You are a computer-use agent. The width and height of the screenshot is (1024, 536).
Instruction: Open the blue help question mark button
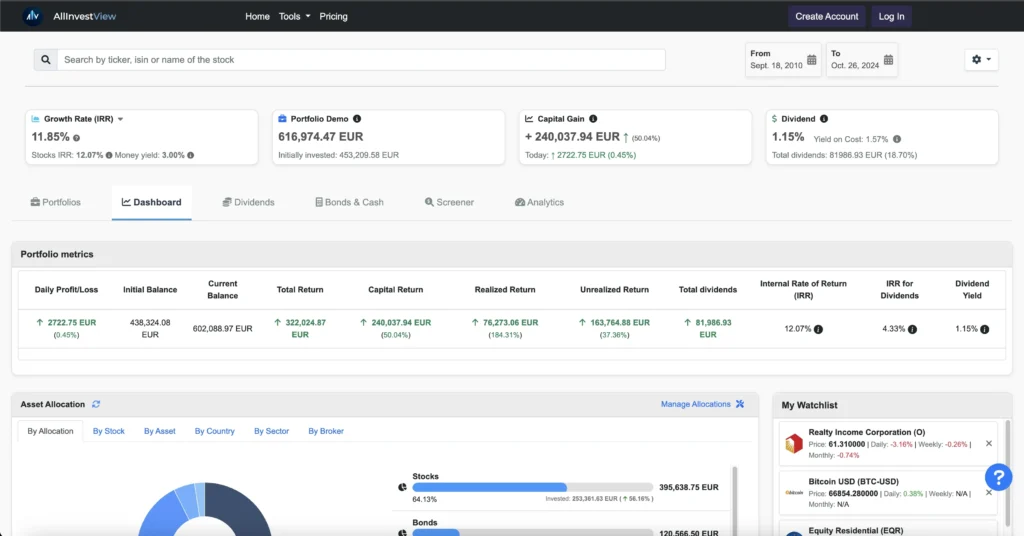pyautogui.click(x=999, y=477)
